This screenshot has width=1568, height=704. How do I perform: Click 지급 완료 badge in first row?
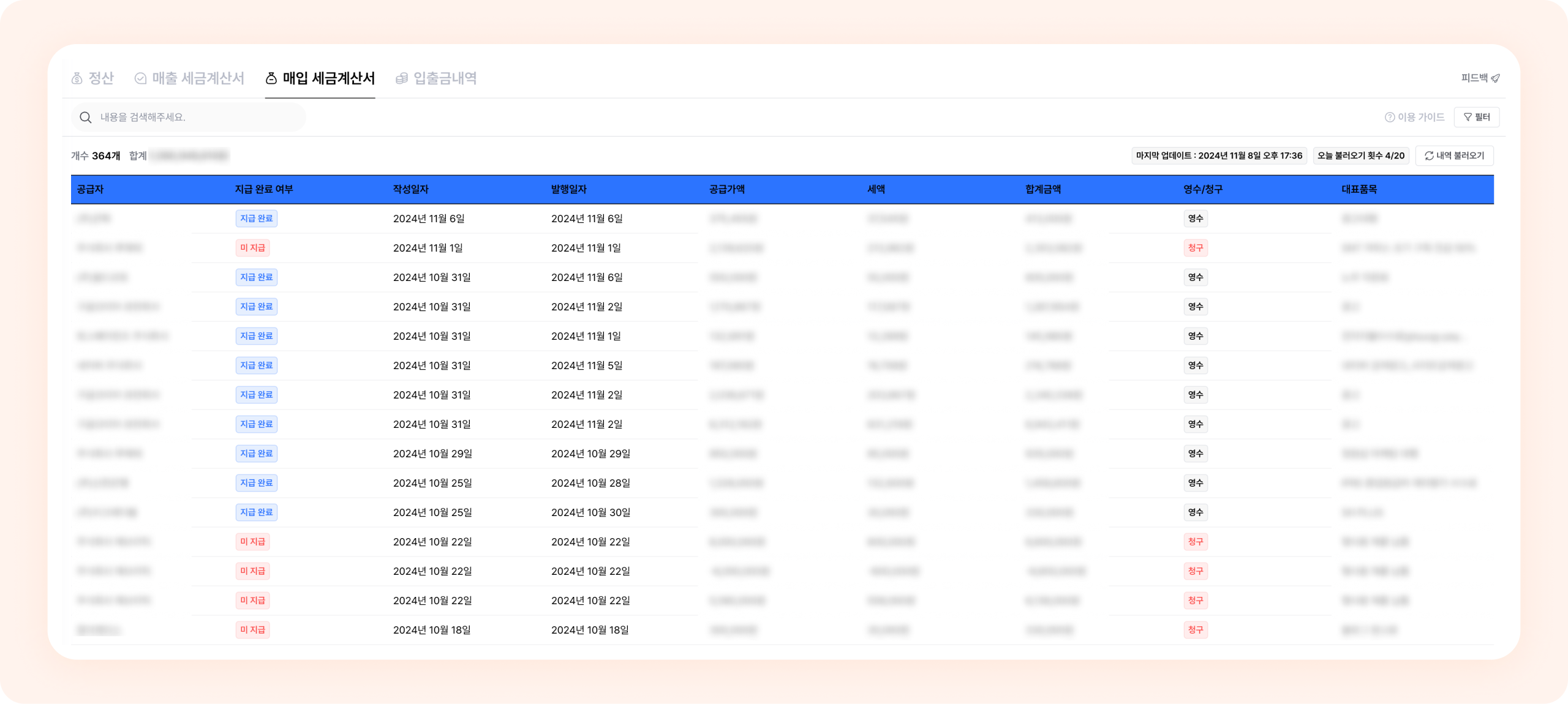(x=256, y=219)
